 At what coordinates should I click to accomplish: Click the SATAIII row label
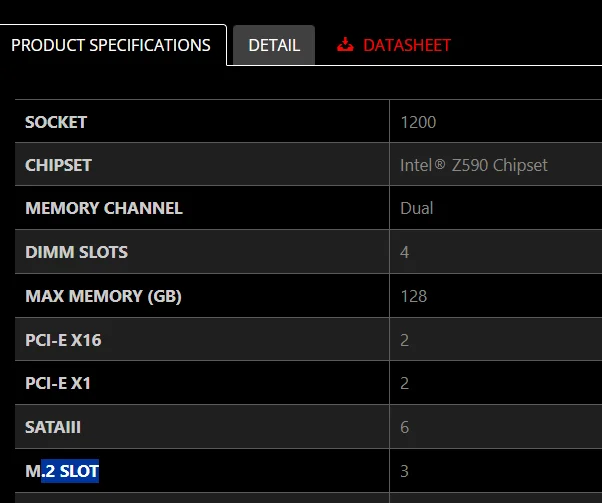pyautogui.click(x=54, y=427)
